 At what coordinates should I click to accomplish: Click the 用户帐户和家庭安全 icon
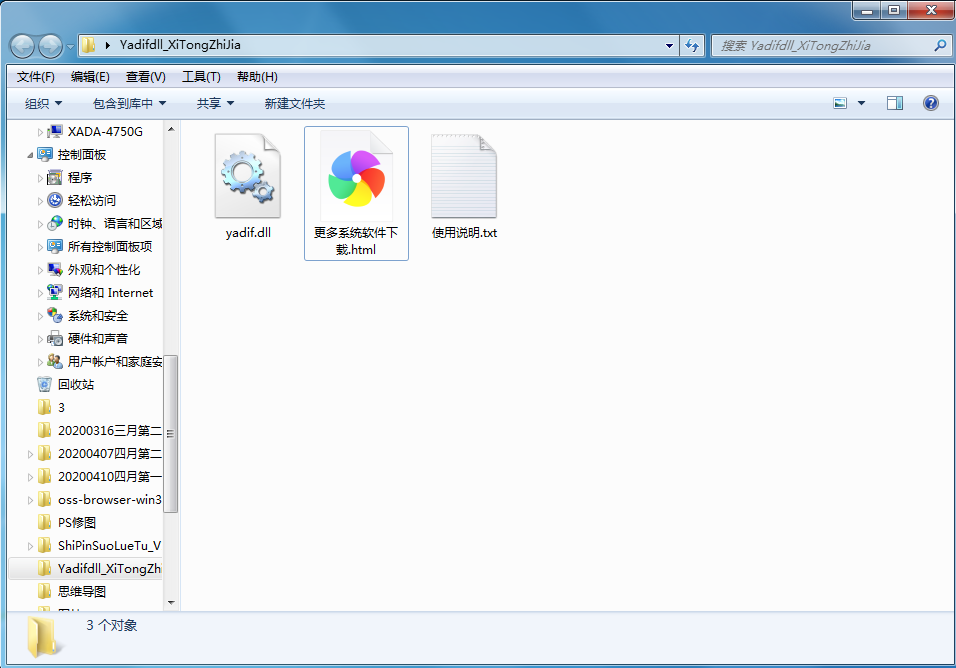(x=55, y=361)
